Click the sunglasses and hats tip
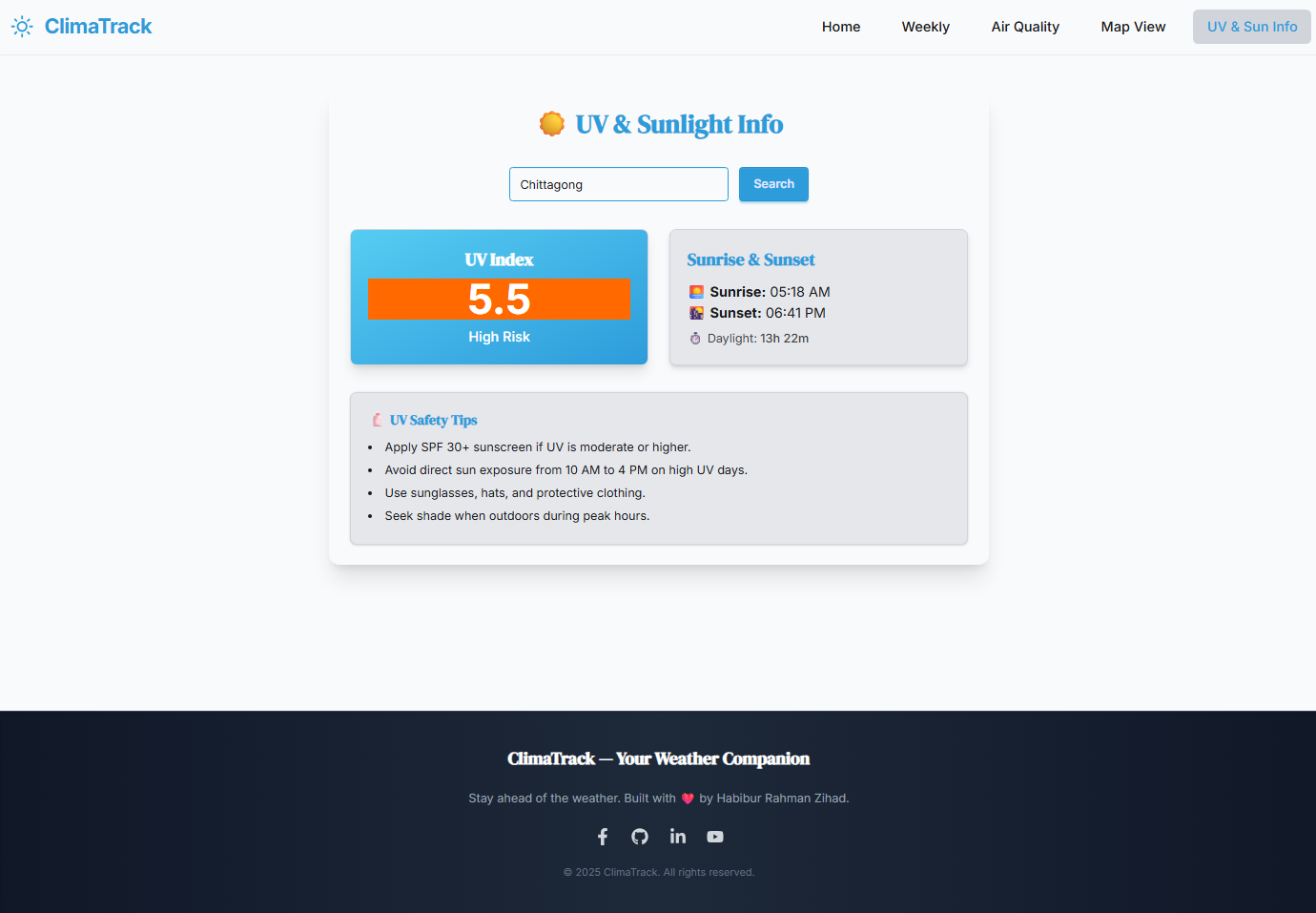 point(515,493)
